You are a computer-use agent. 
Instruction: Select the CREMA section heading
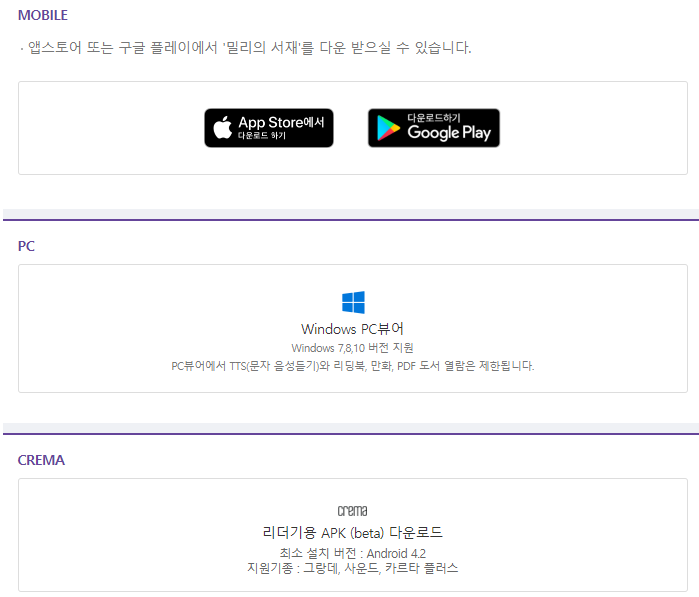click(41, 460)
